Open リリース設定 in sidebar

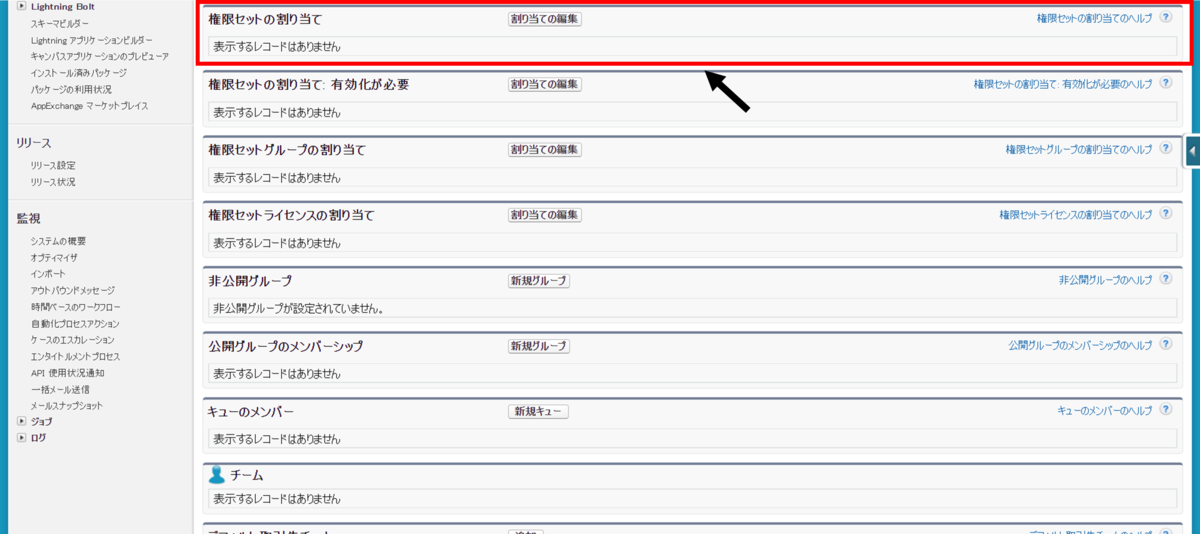tap(53, 165)
